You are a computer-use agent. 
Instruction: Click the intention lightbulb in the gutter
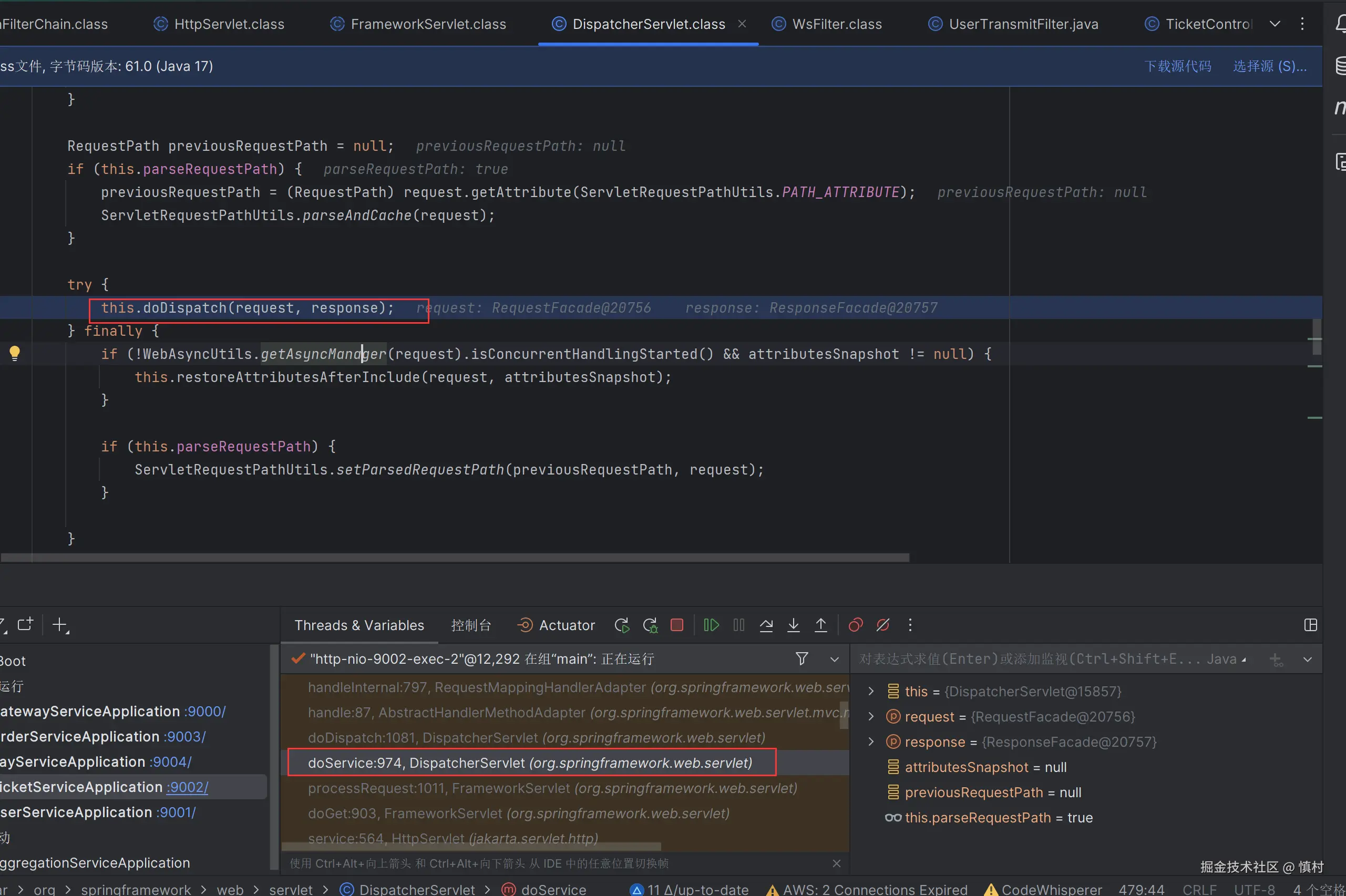point(15,353)
